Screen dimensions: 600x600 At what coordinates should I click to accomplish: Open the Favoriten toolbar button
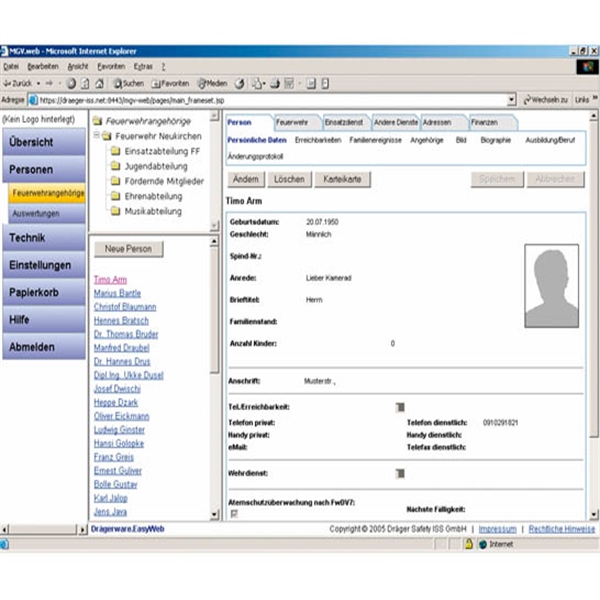(172, 83)
